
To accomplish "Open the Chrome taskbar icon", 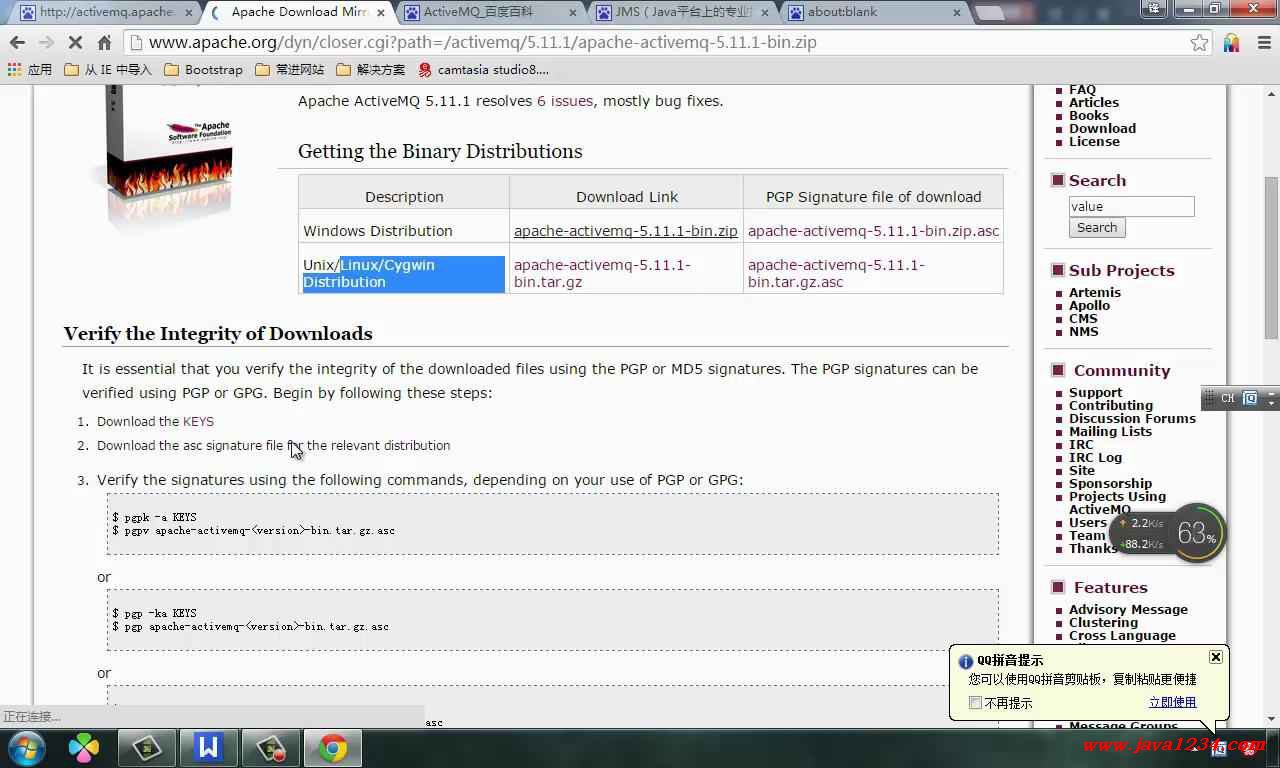I will click(332, 748).
